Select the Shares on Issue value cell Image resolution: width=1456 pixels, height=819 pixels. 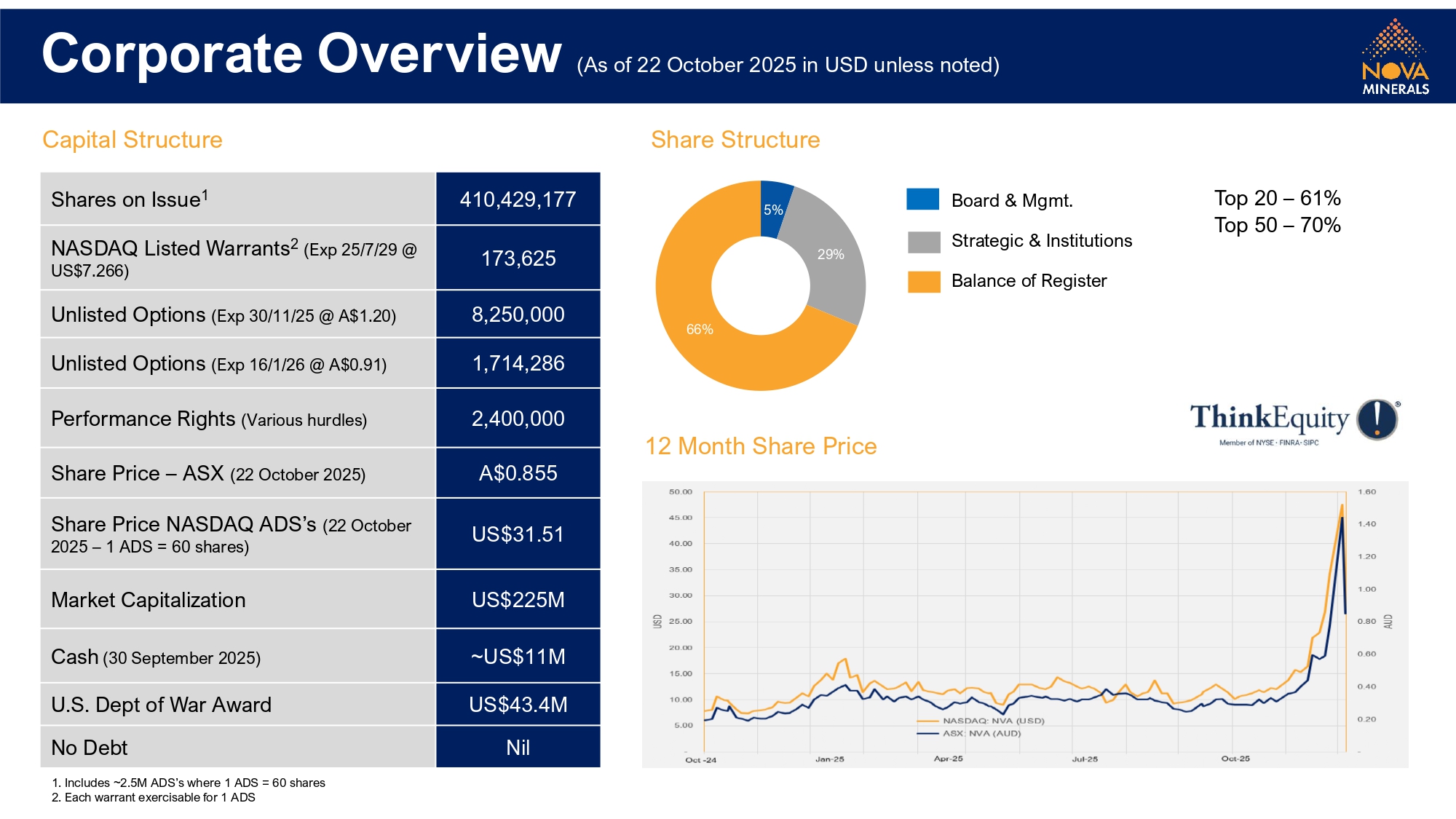pyautogui.click(x=518, y=199)
